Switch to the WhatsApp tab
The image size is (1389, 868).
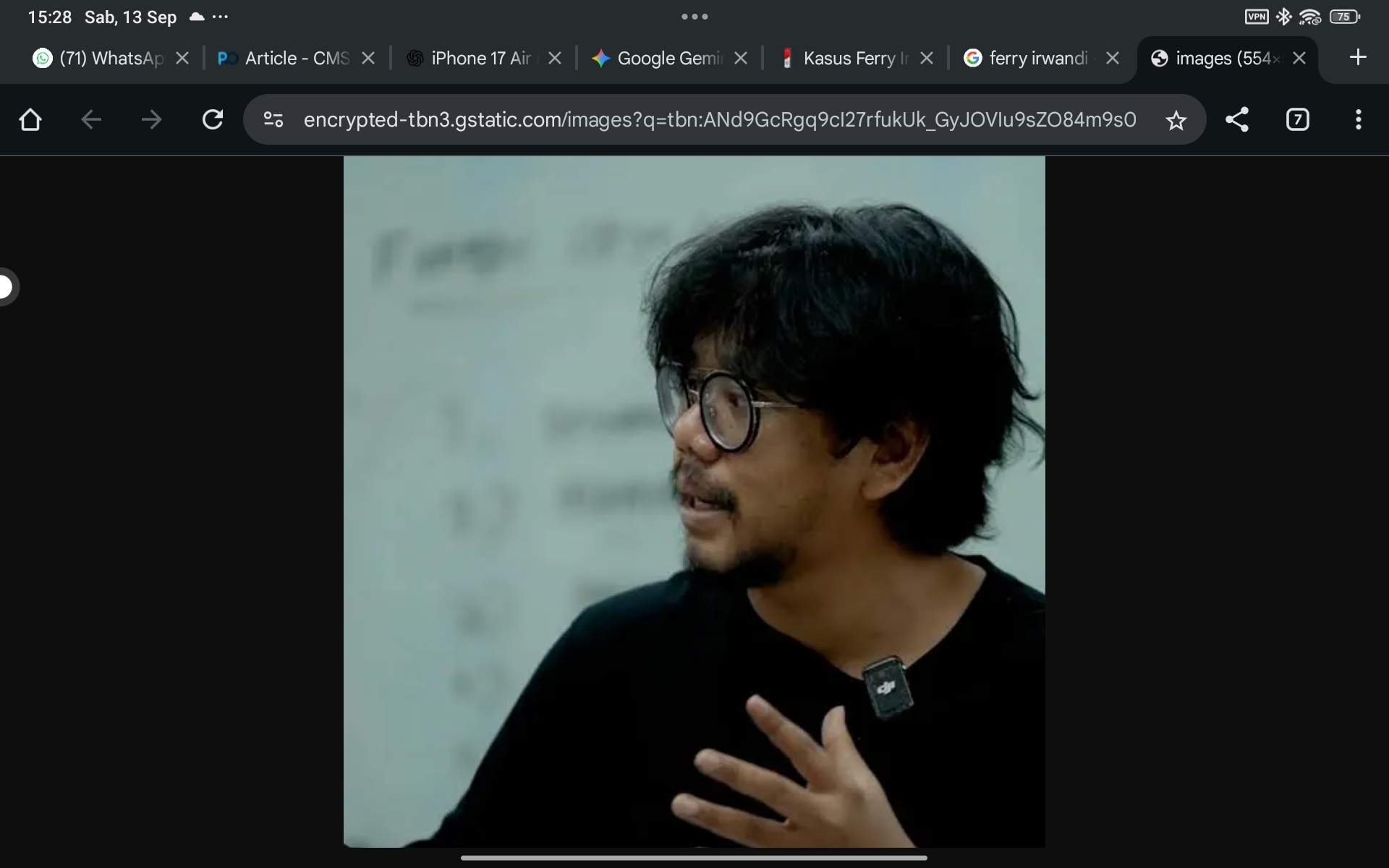click(98, 58)
